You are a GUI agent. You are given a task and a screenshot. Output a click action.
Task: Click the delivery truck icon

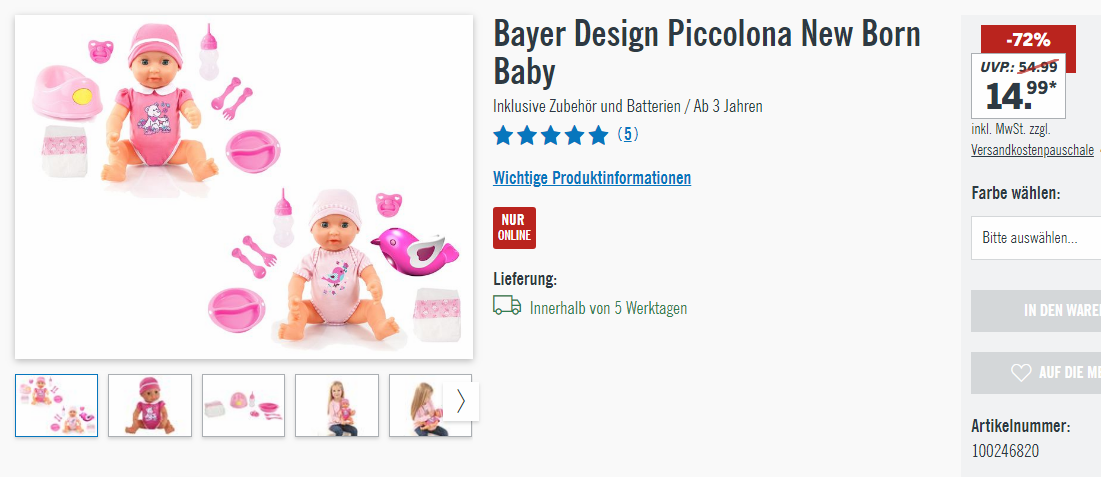pyautogui.click(x=507, y=305)
